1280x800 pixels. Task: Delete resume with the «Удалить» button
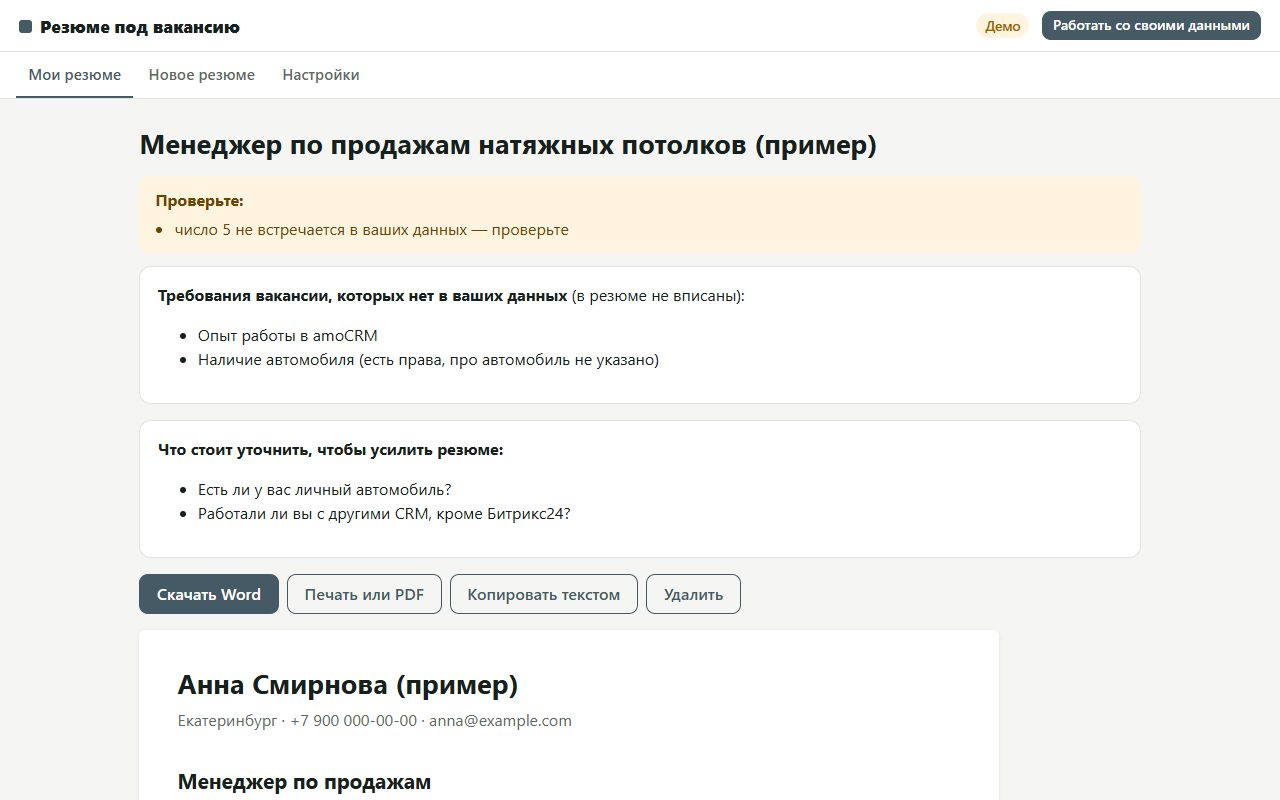[x=693, y=594]
